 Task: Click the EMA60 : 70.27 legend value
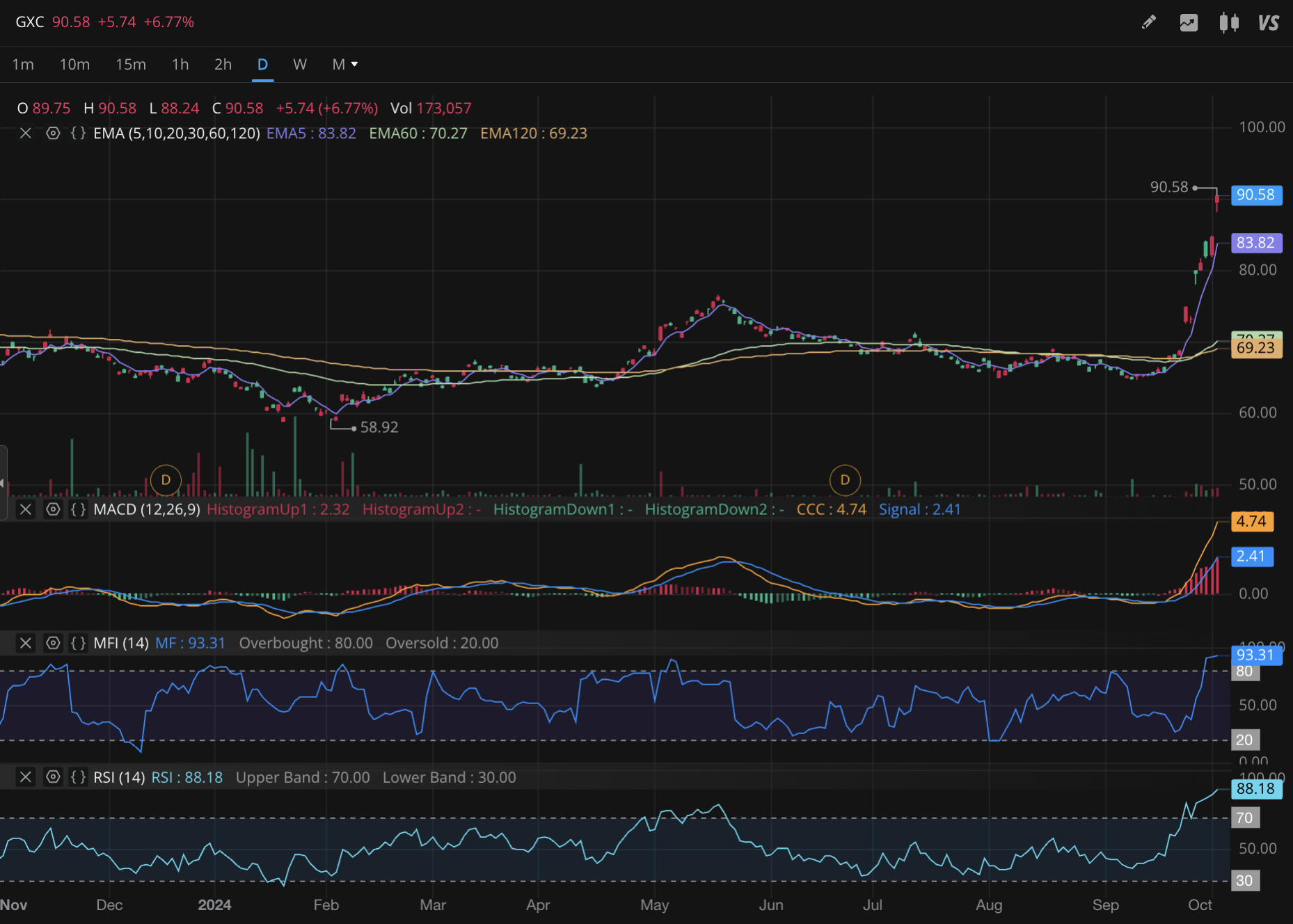click(x=418, y=133)
